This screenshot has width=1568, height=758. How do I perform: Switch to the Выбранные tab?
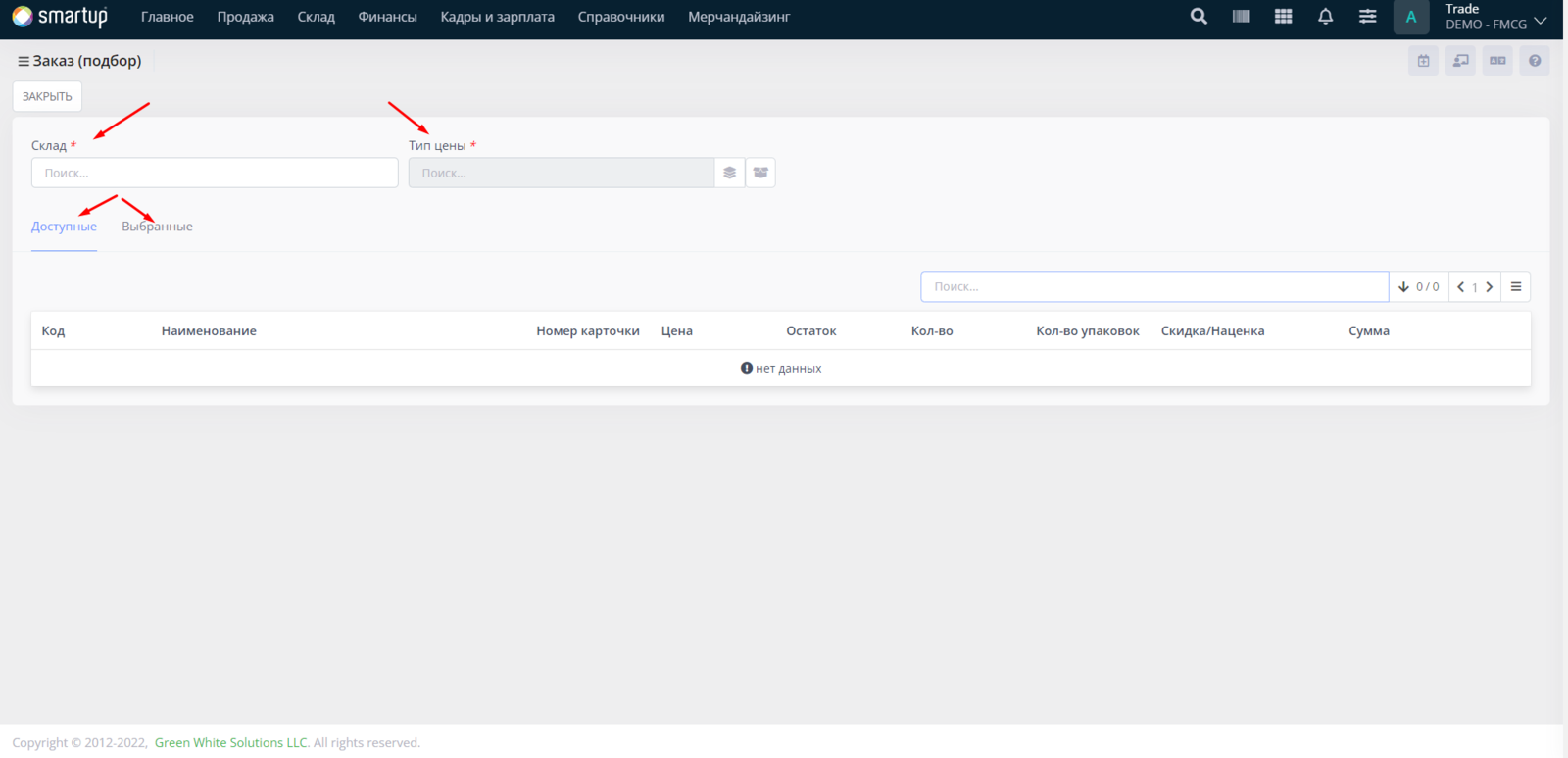[157, 227]
